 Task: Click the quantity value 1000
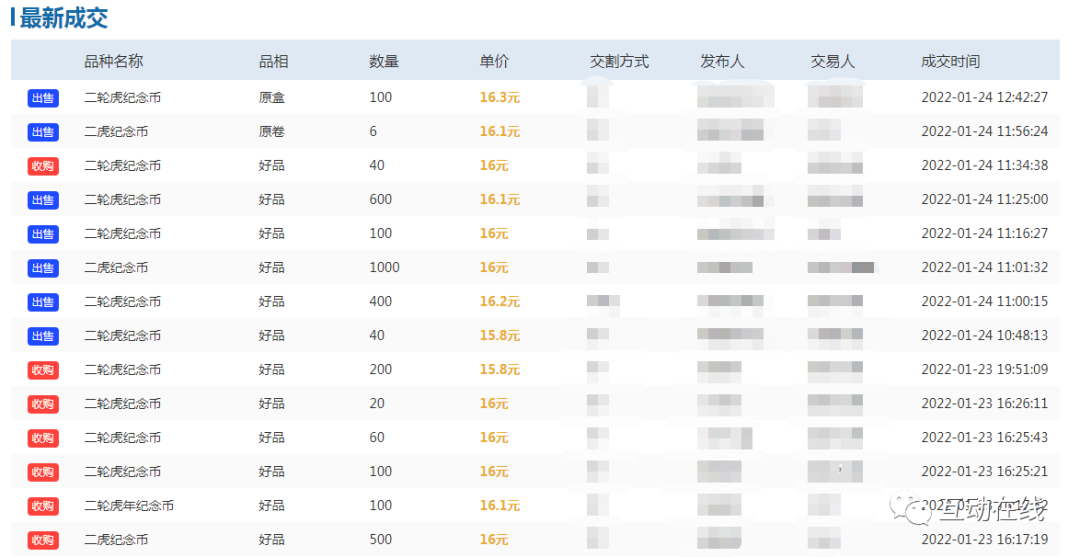click(x=384, y=267)
